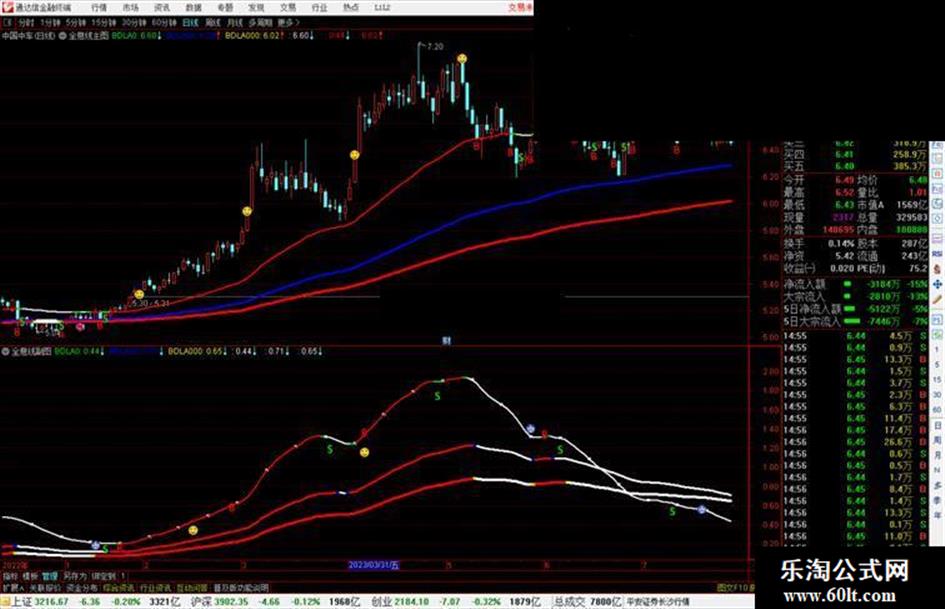Open the 资讯 menu
Screen dimensions: 945x609
click(x=162, y=8)
